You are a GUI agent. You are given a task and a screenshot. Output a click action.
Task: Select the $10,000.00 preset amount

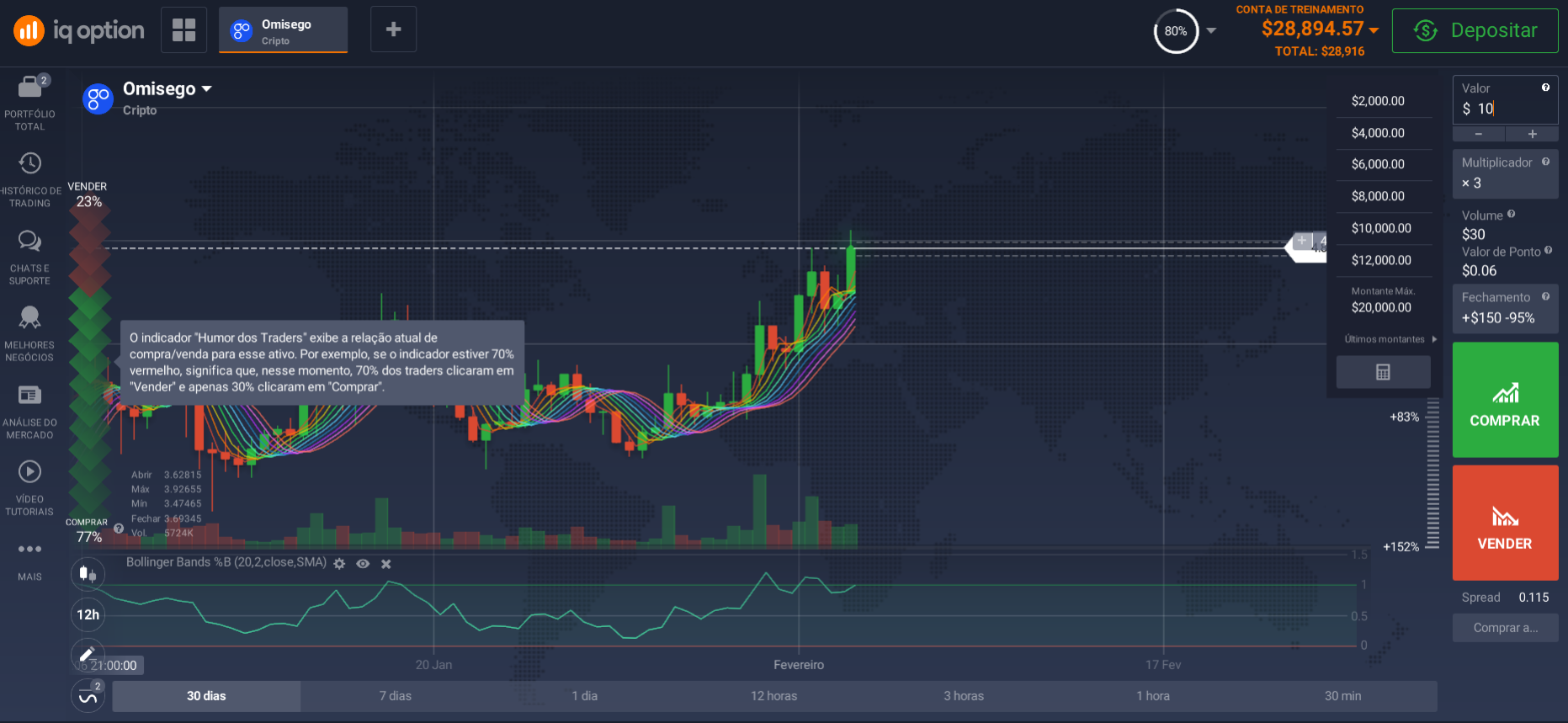pos(1381,228)
